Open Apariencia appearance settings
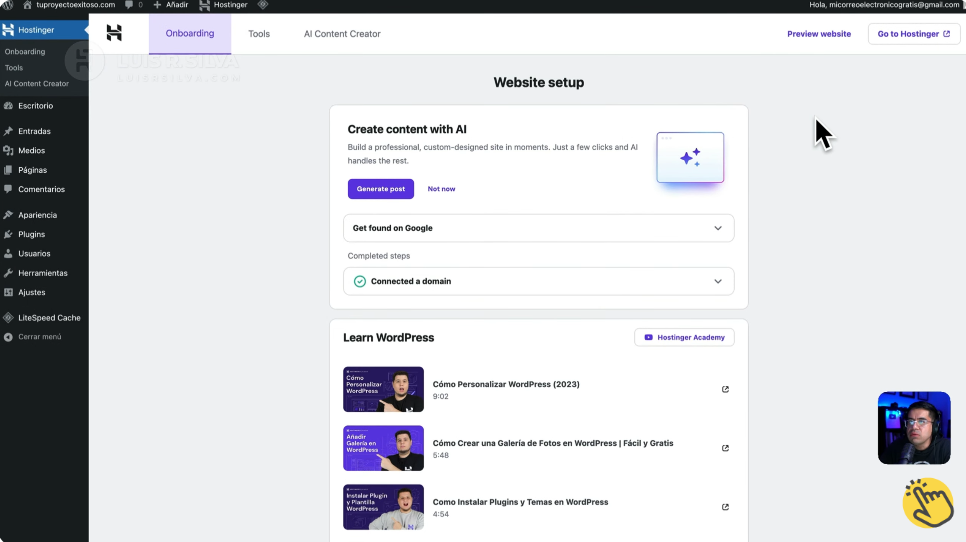Screen dimensions: 966x542 [x=37, y=215]
